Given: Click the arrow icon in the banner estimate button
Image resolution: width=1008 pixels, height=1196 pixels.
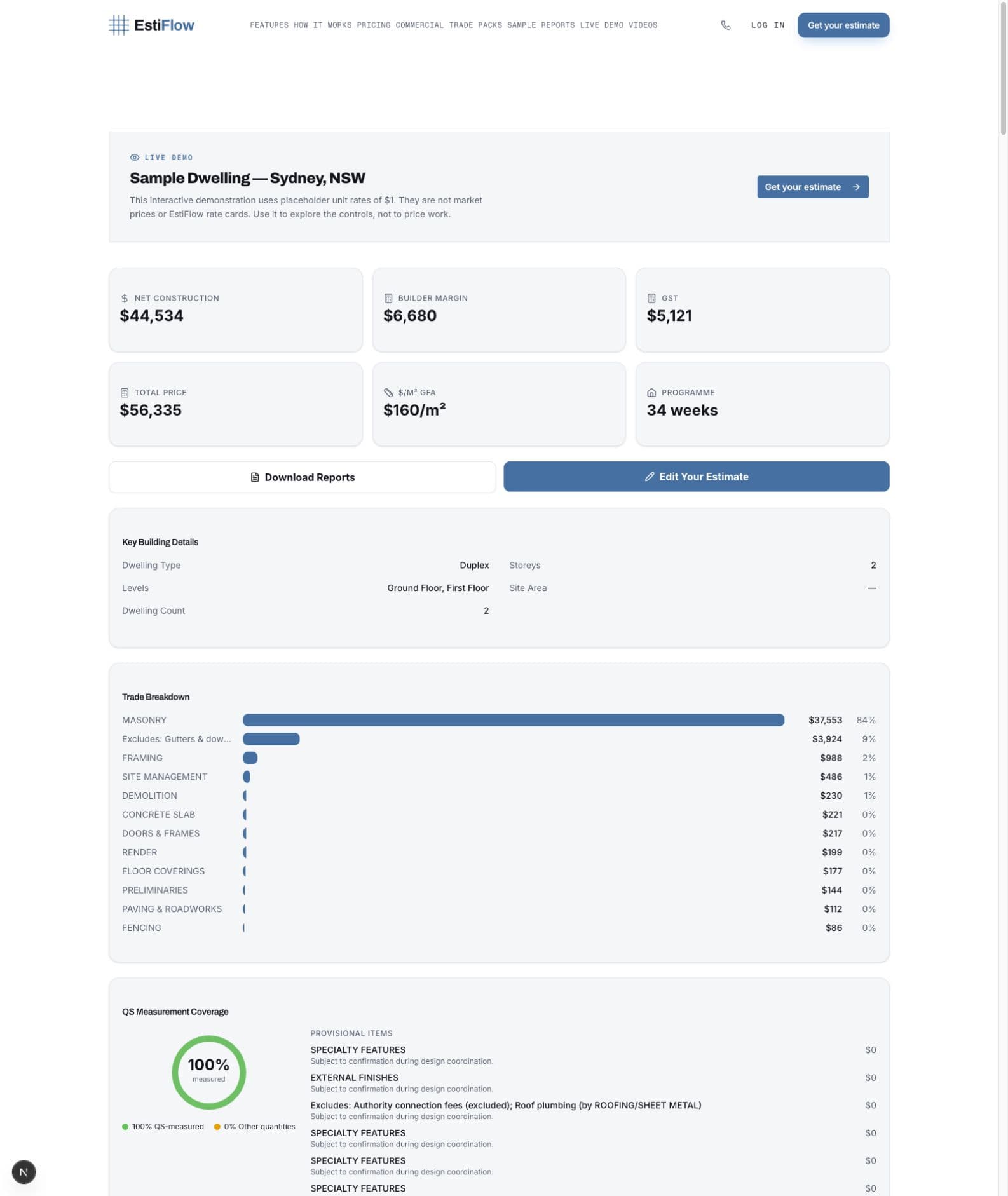Looking at the screenshot, I should click(x=856, y=187).
